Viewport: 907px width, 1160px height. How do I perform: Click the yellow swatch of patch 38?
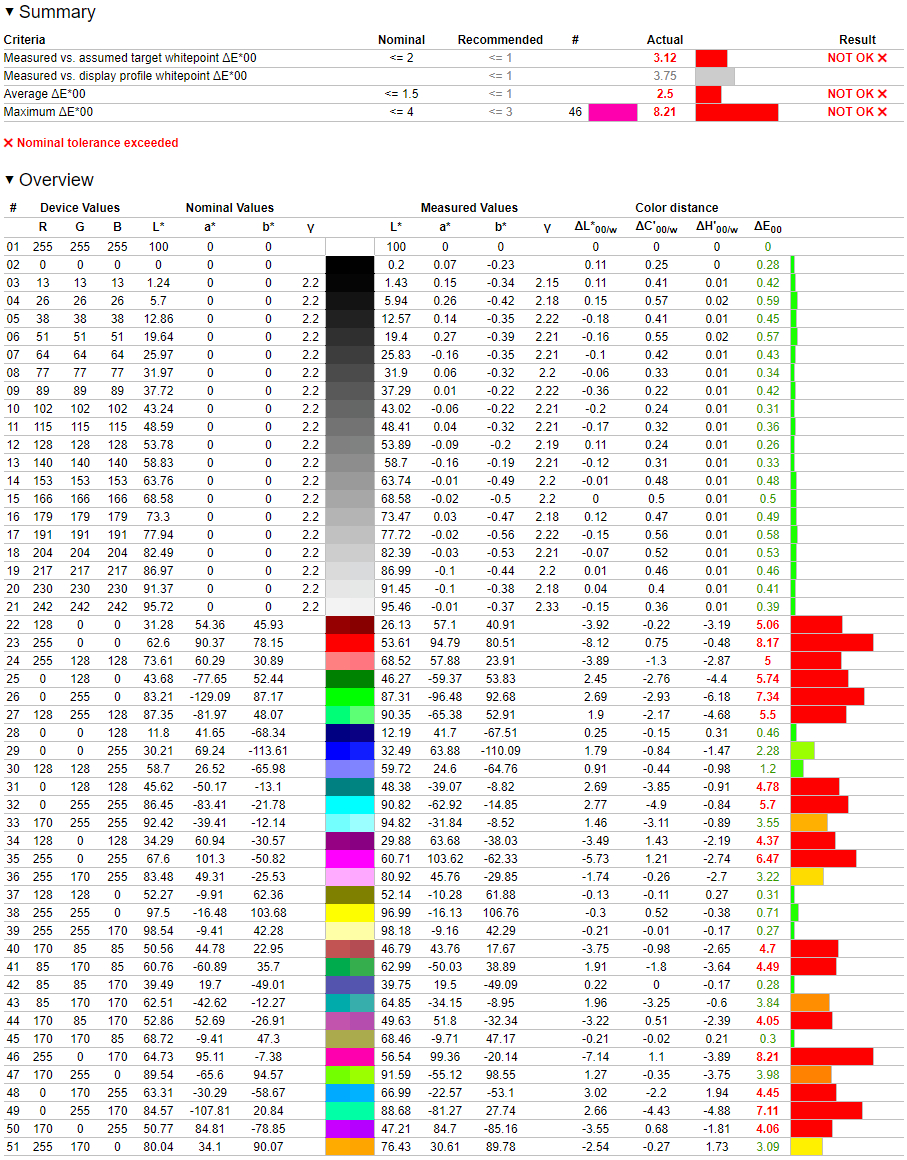(x=350, y=913)
